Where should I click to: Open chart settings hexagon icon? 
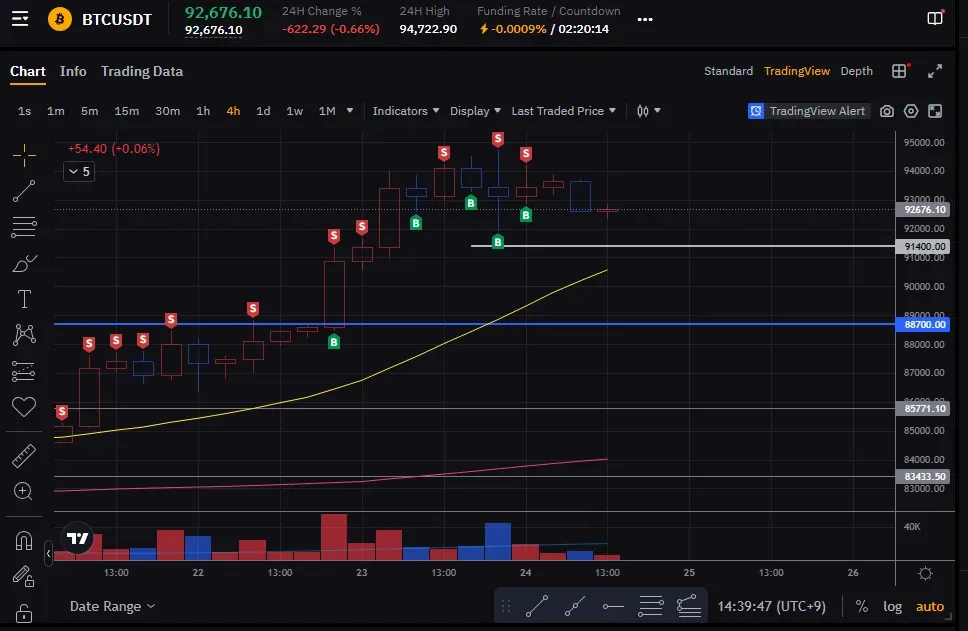pyautogui.click(x=911, y=111)
